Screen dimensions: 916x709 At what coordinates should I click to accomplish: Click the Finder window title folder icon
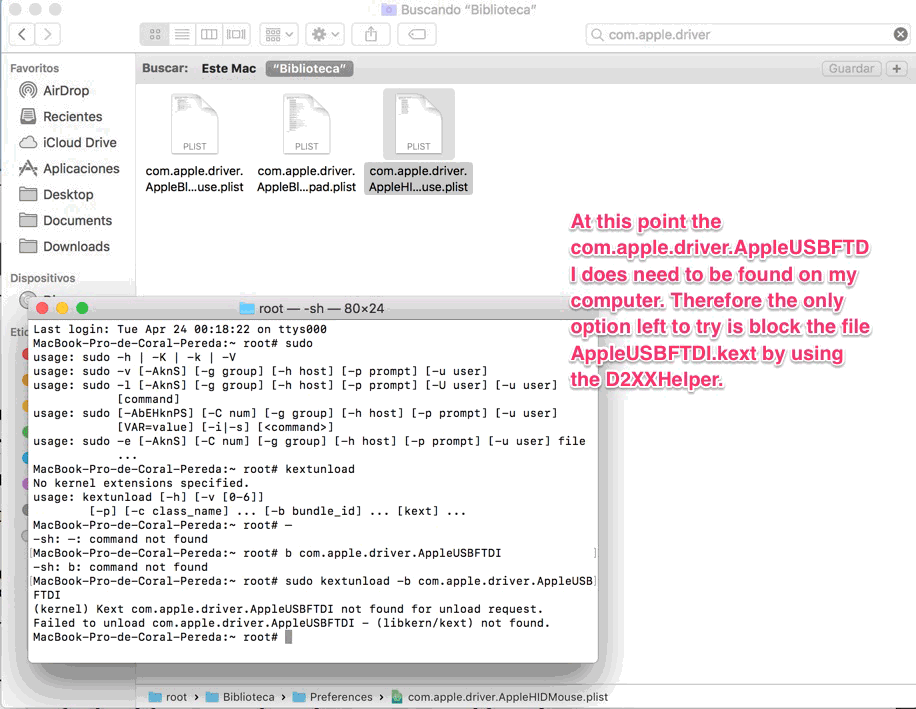coord(388,9)
